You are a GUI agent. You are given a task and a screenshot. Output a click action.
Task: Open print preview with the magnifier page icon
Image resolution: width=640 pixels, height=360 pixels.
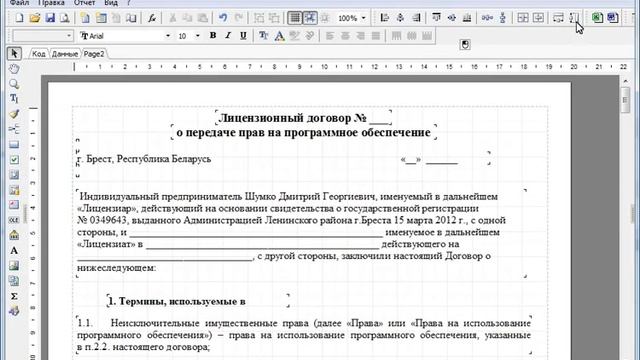tap(64, 18)
